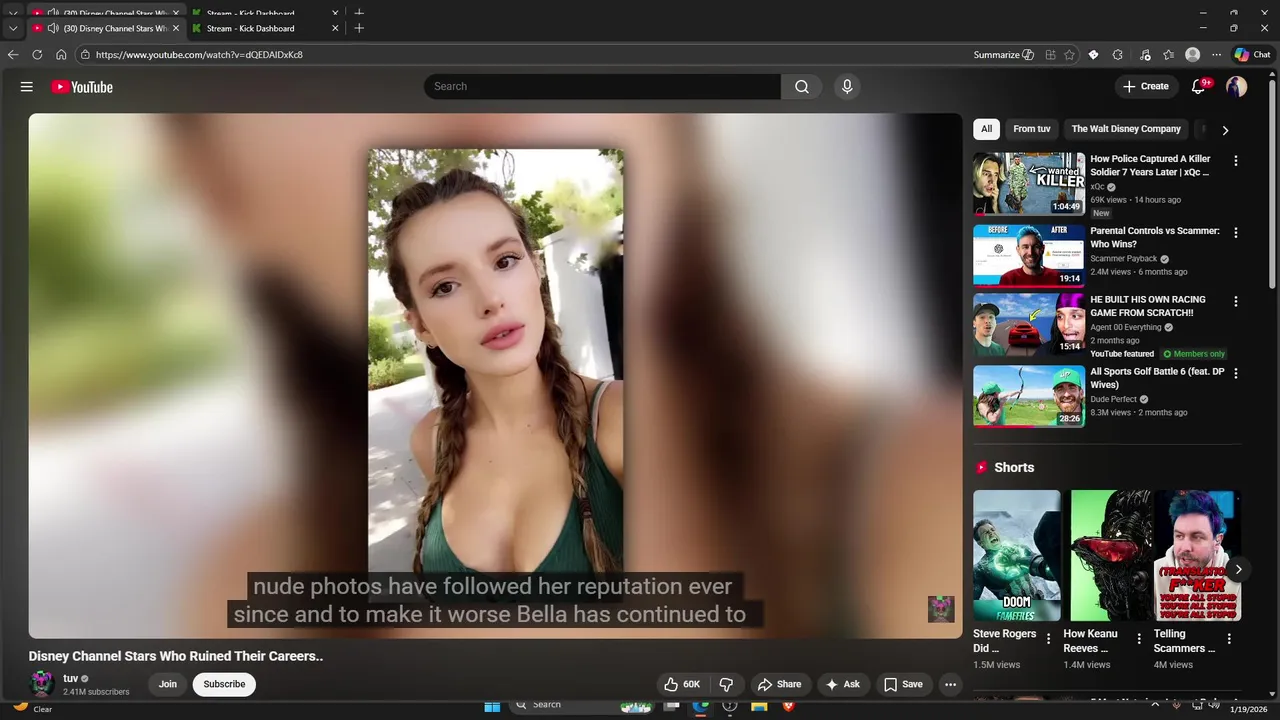Start voice search with the microphone icon
This screenshot has height=720, width=1280.
point(847,87)
